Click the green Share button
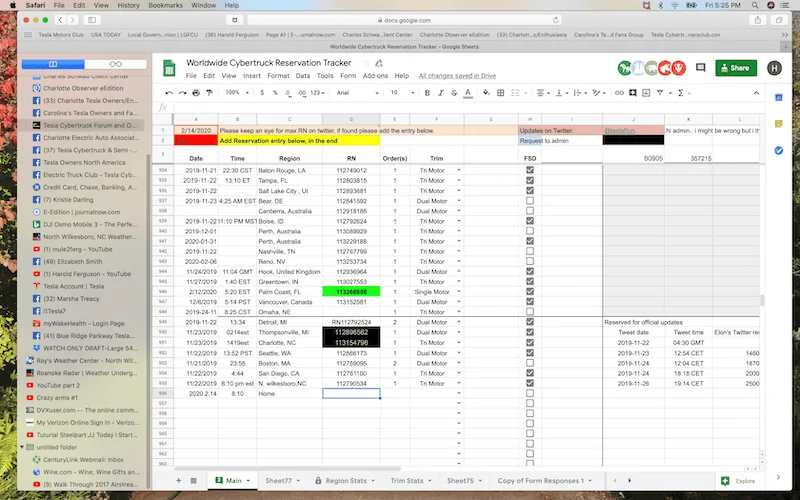800x500 pixels. point(736,68)
